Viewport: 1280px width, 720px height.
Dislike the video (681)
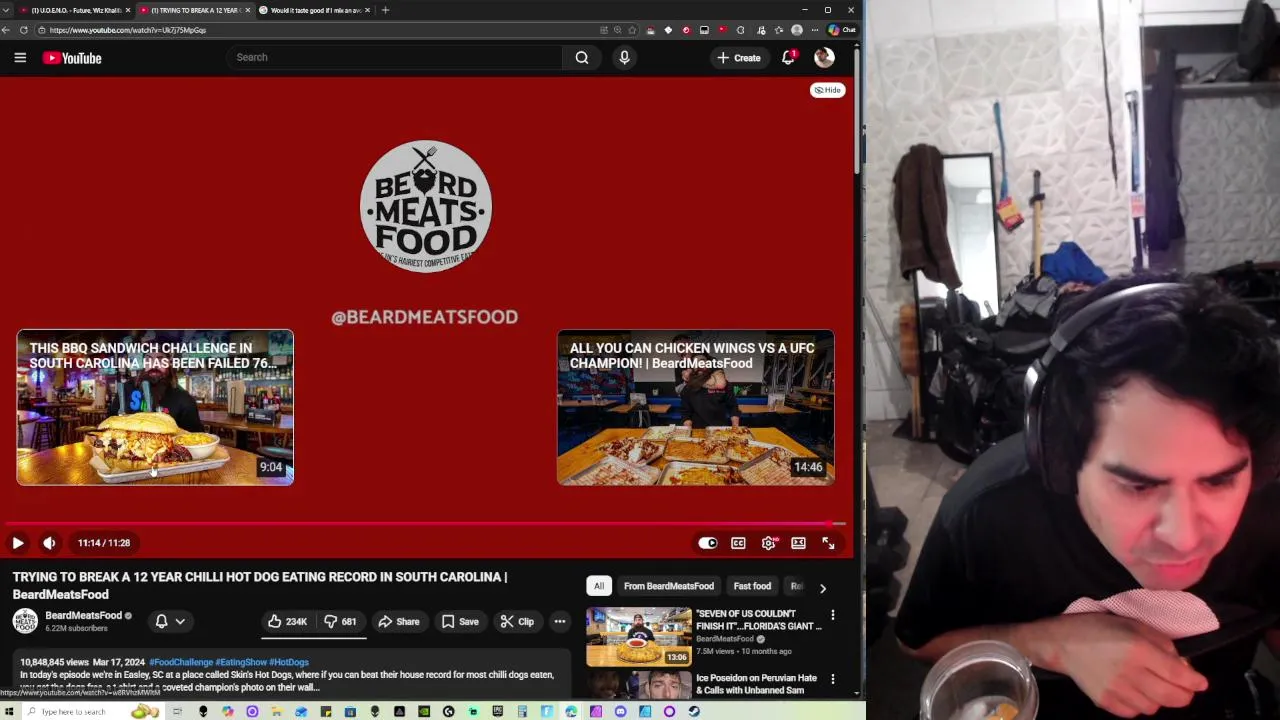point(340,622)
